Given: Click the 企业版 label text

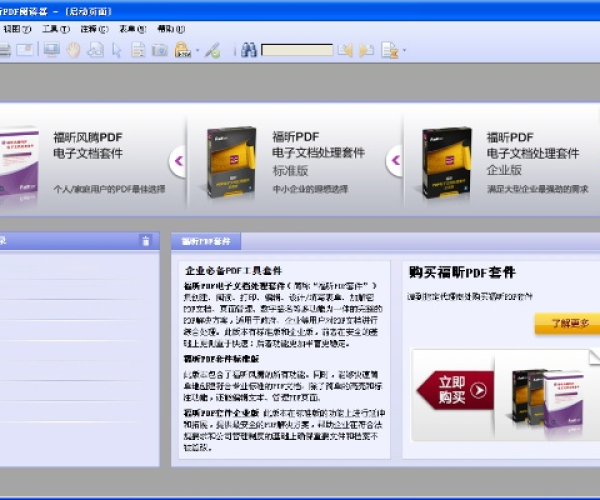Looking at the screenshot, I should pyautogui.click(x=504, y=170).
